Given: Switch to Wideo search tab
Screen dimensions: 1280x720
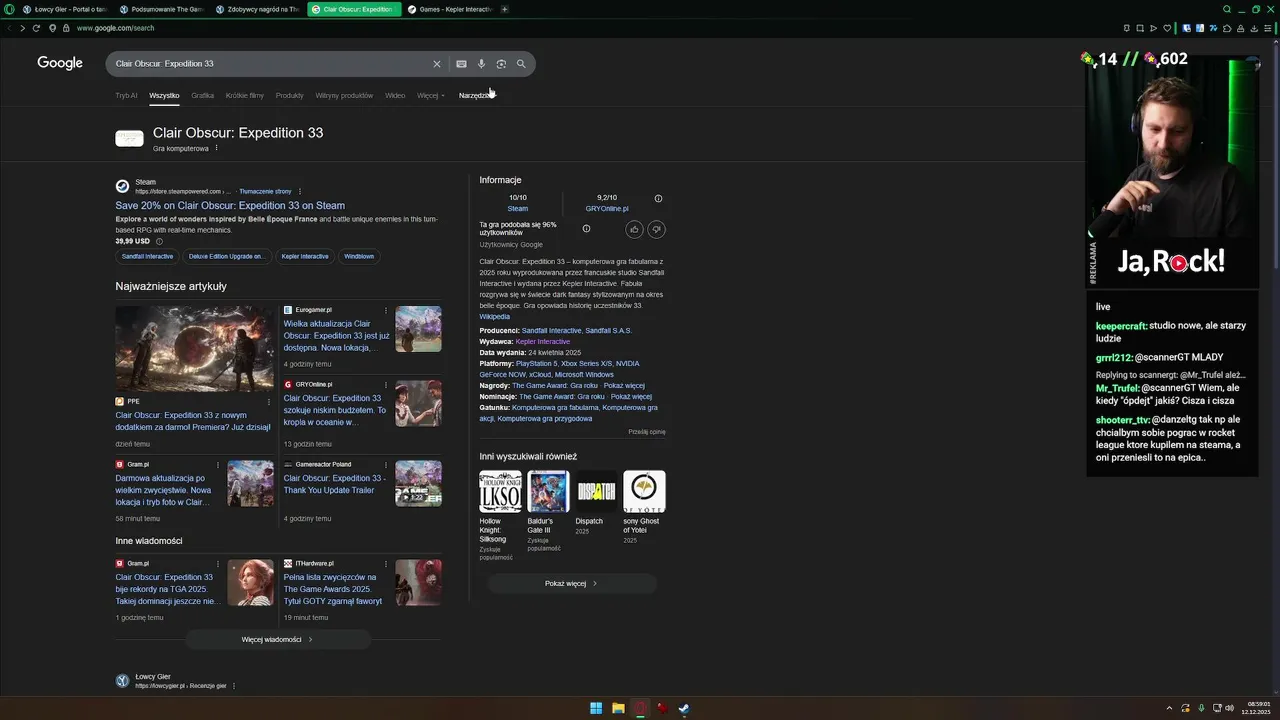Looking at the screenshot, I should (x=395, y=96).
